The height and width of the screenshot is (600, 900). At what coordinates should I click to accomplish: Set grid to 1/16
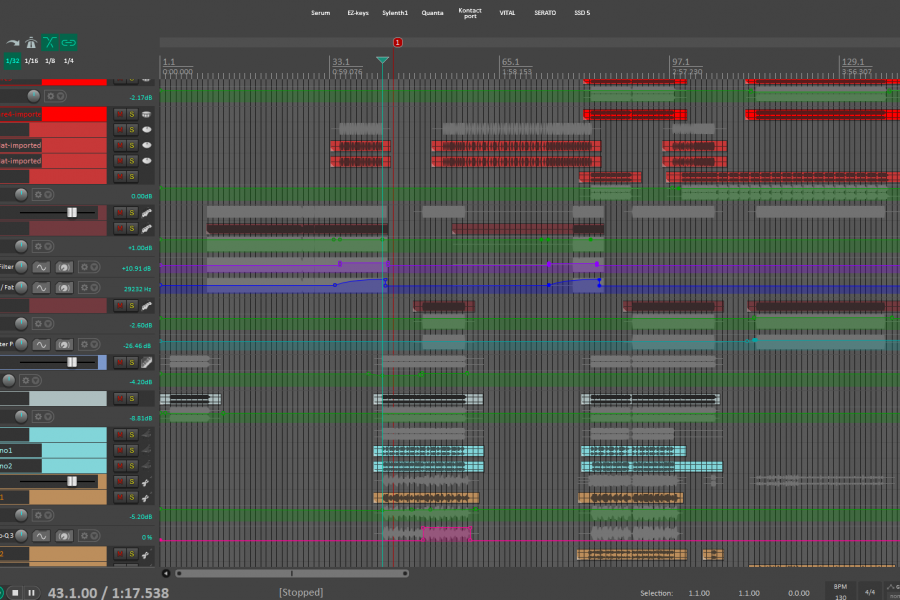[32, 61]
